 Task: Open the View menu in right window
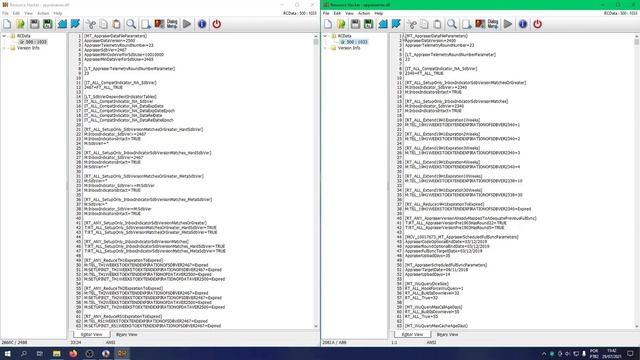(349, 13)
